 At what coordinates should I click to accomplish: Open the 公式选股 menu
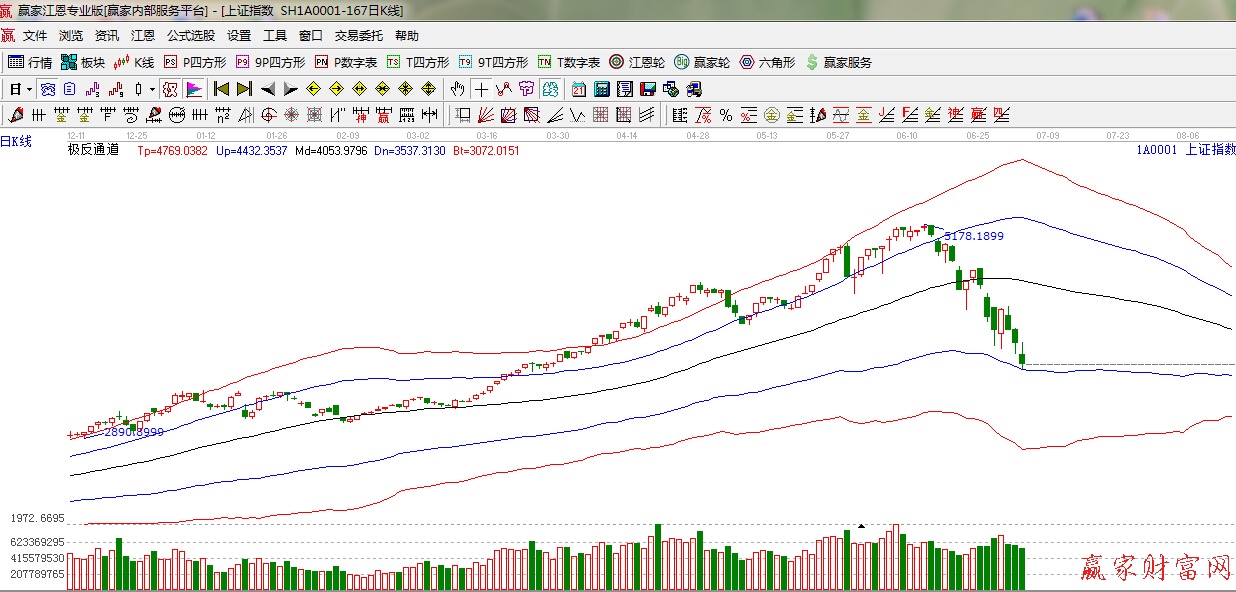190,36
